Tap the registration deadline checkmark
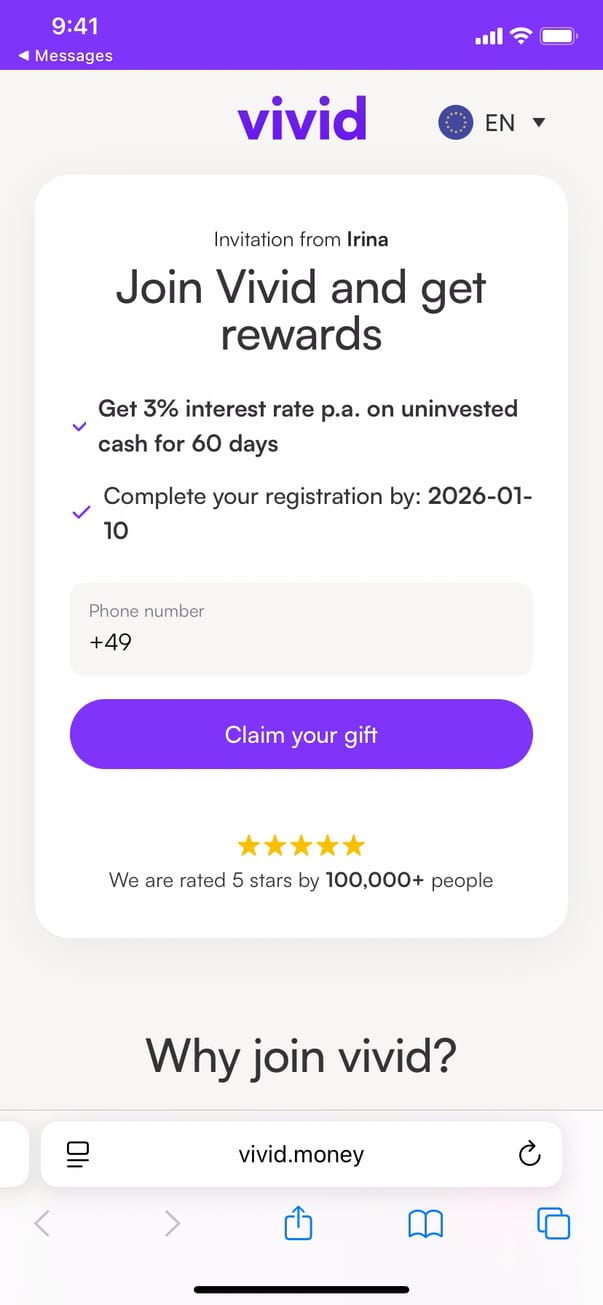Screen dimensions: 603x1305 pos(81,513)
